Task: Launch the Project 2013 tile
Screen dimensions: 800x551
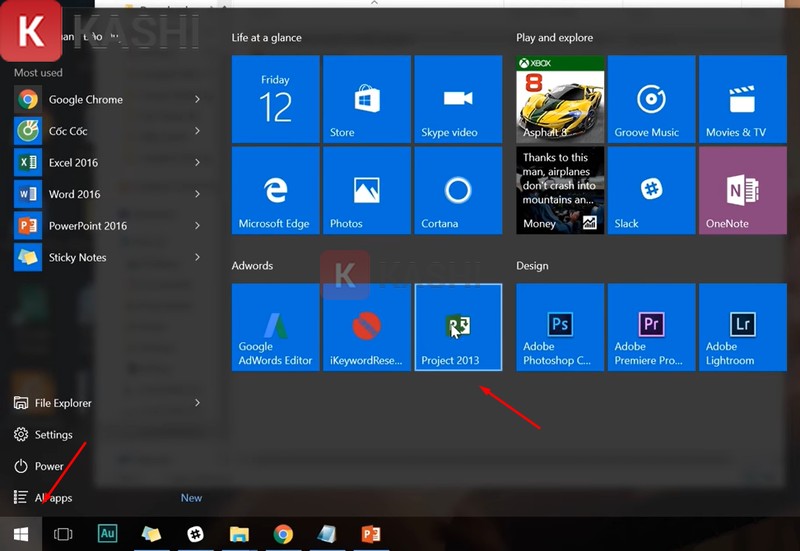Action: tap(458, 328)
